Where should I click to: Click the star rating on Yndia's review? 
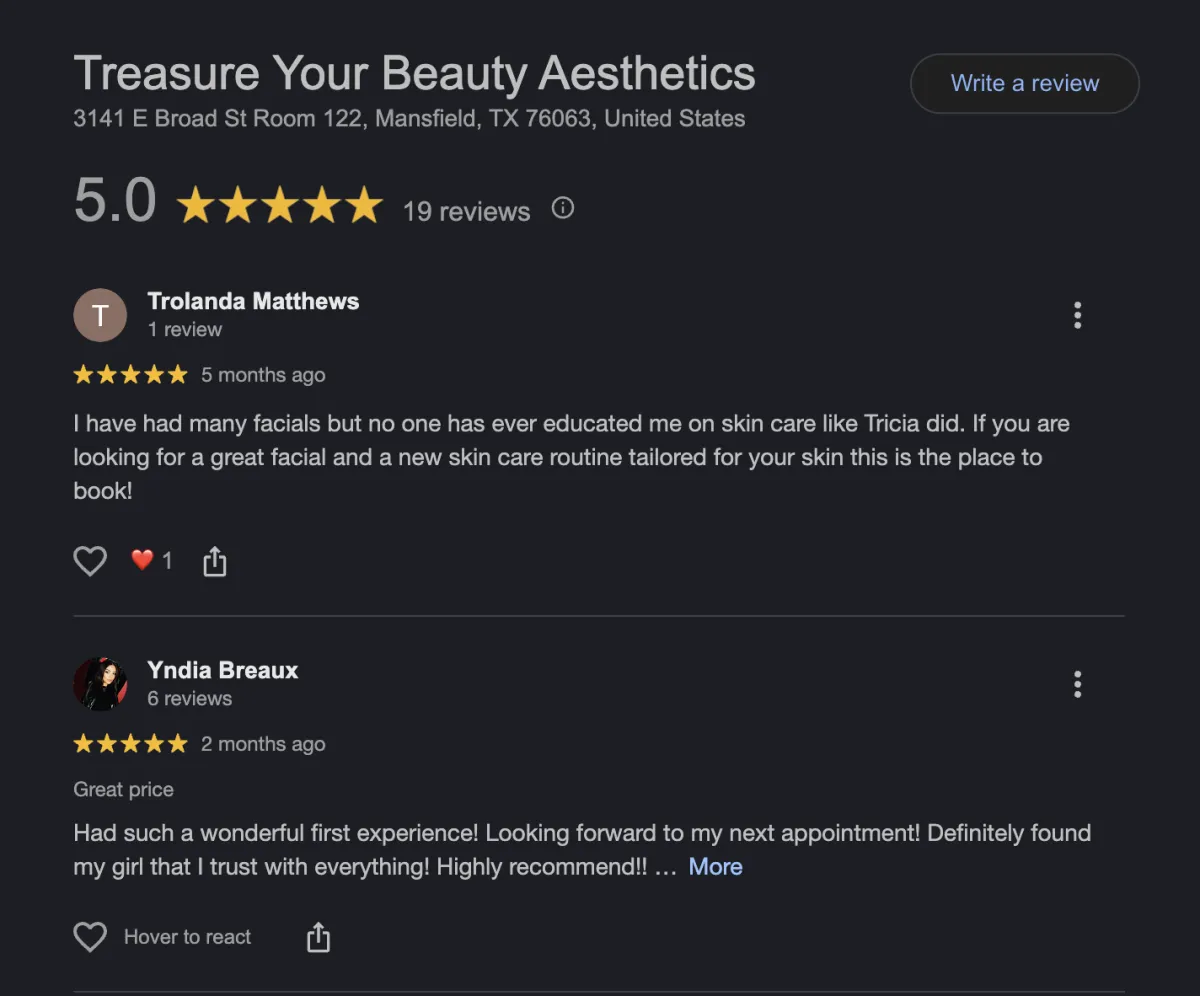point(130,744)
